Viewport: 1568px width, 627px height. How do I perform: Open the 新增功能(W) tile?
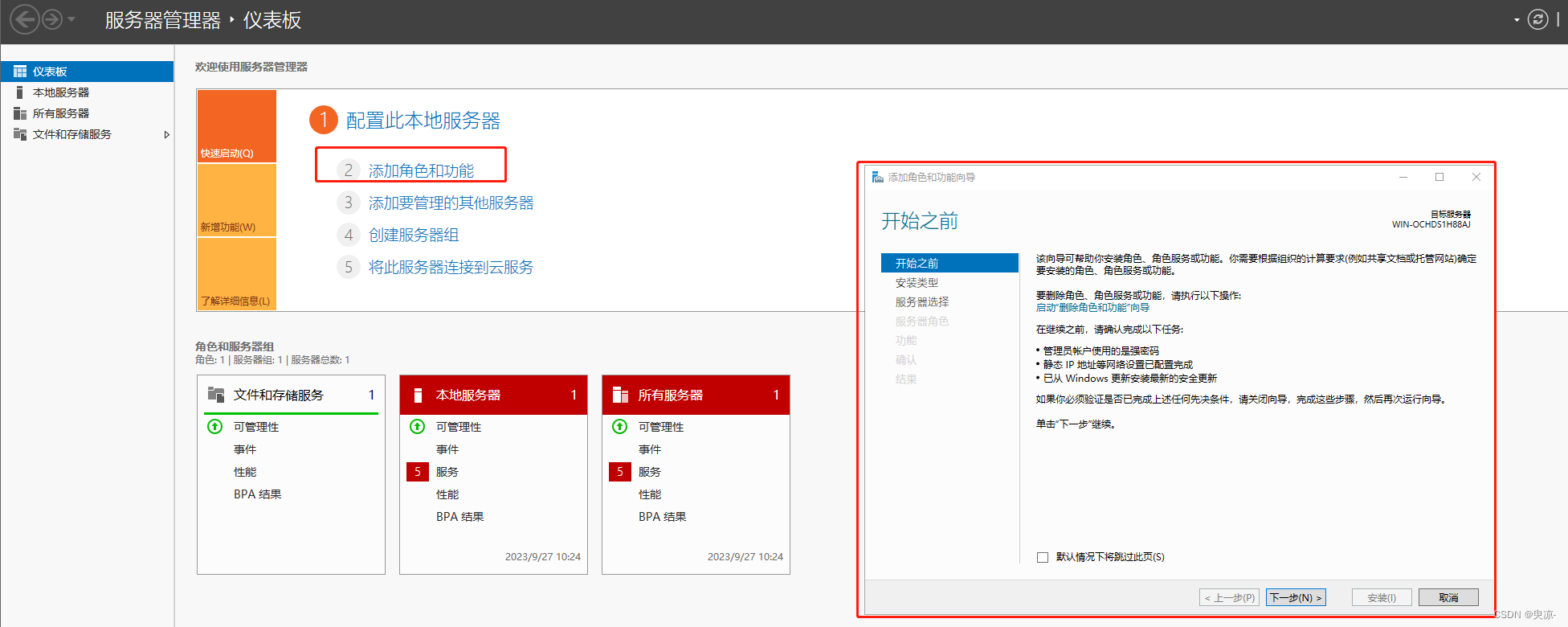(237, 200)
